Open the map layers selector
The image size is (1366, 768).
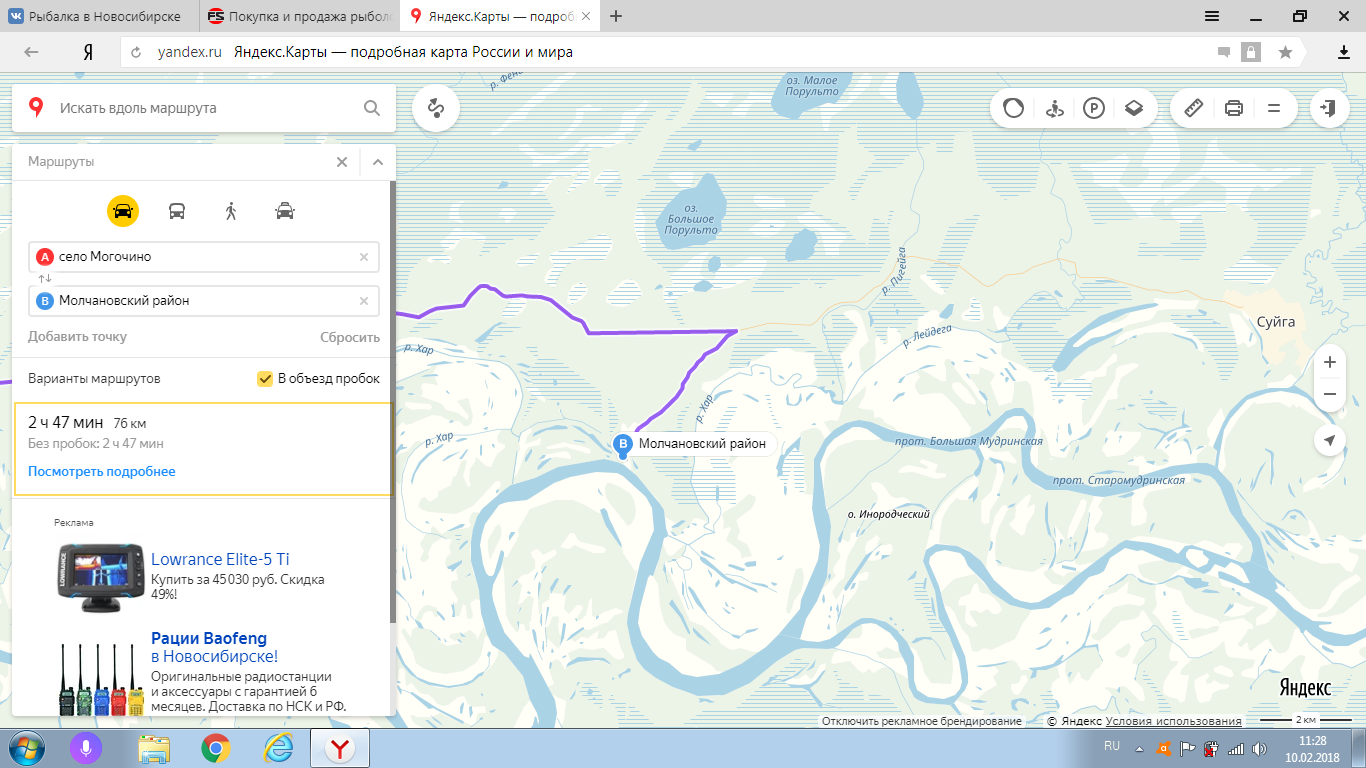point(1133,108)
